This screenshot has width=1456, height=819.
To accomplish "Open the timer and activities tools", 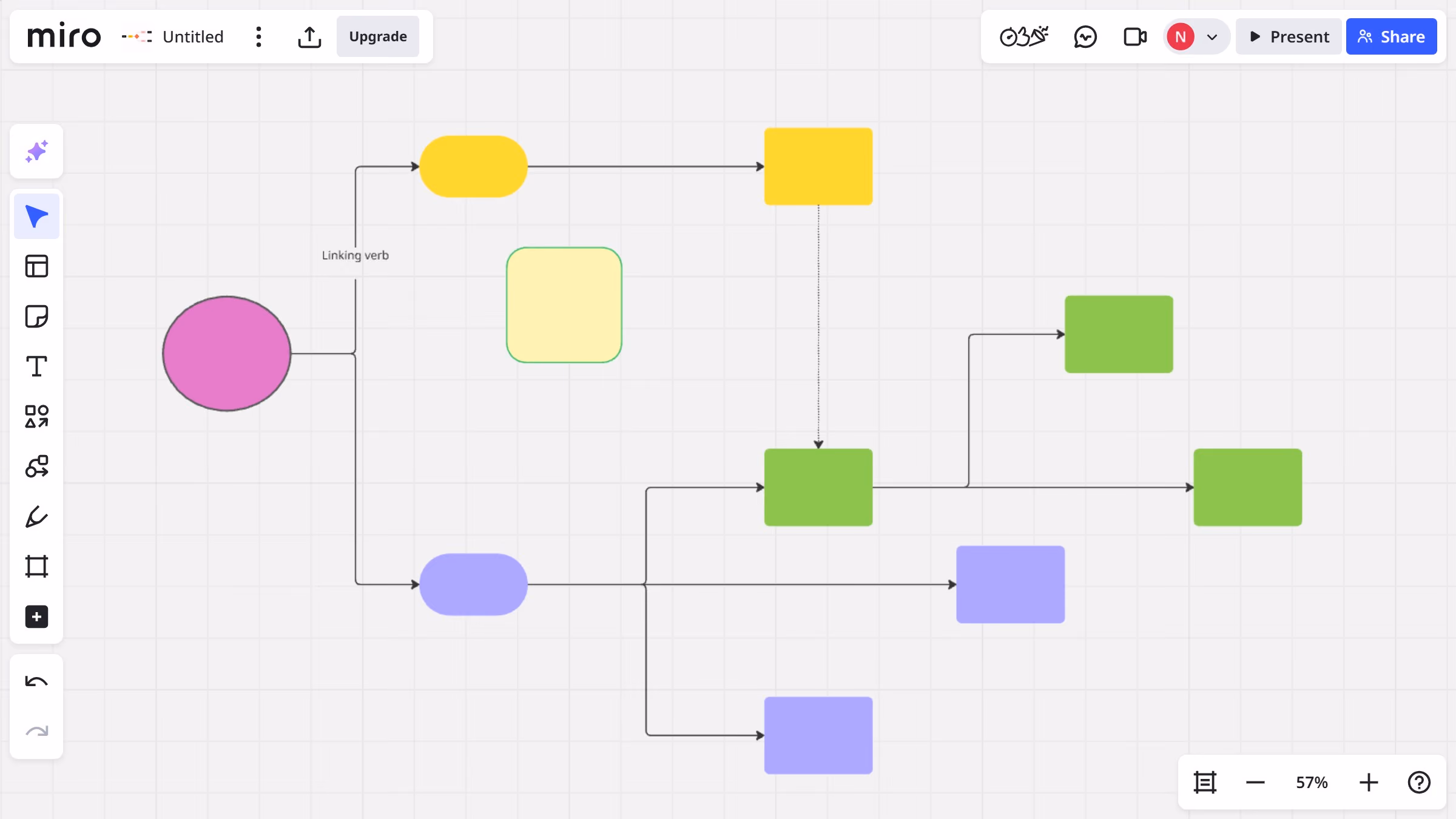I will (x=1024, y=36).
